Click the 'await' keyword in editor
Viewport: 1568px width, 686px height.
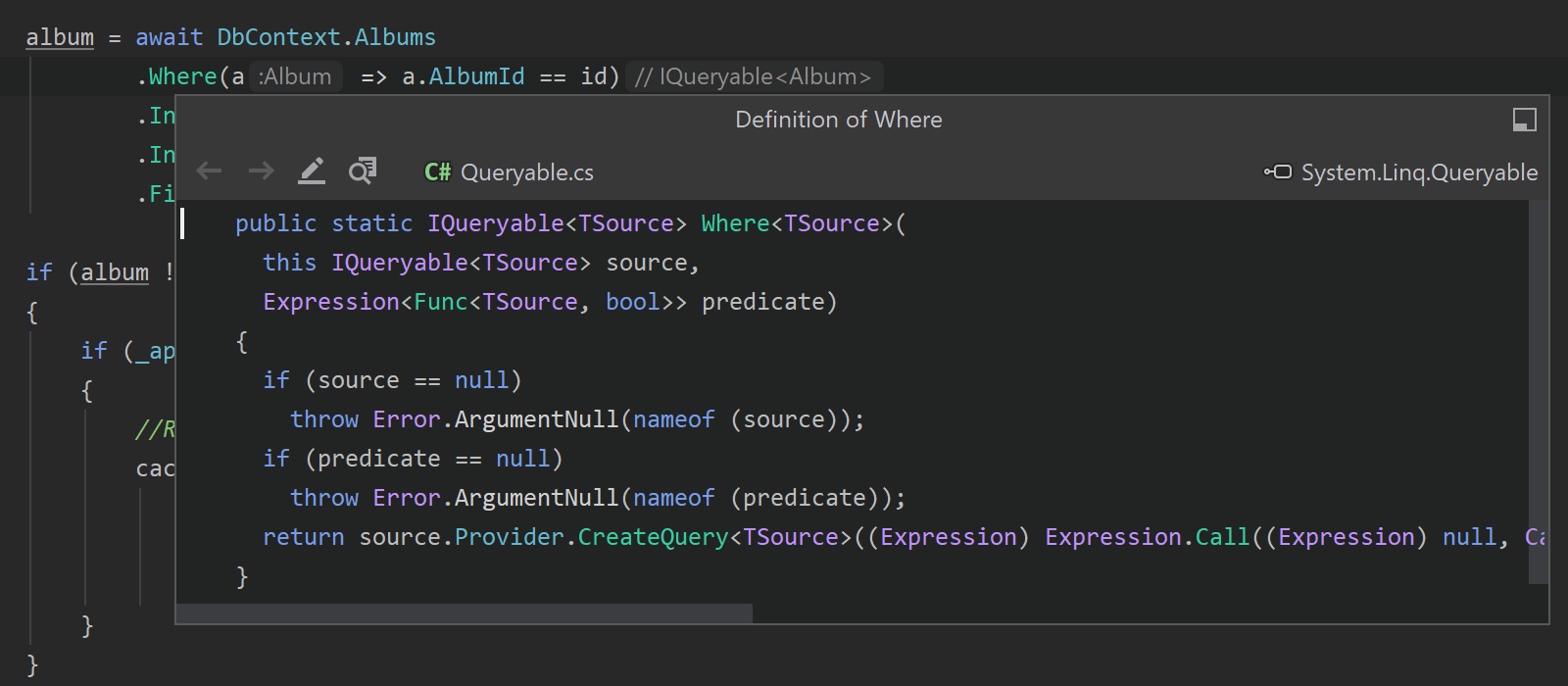tap(170, 37)
